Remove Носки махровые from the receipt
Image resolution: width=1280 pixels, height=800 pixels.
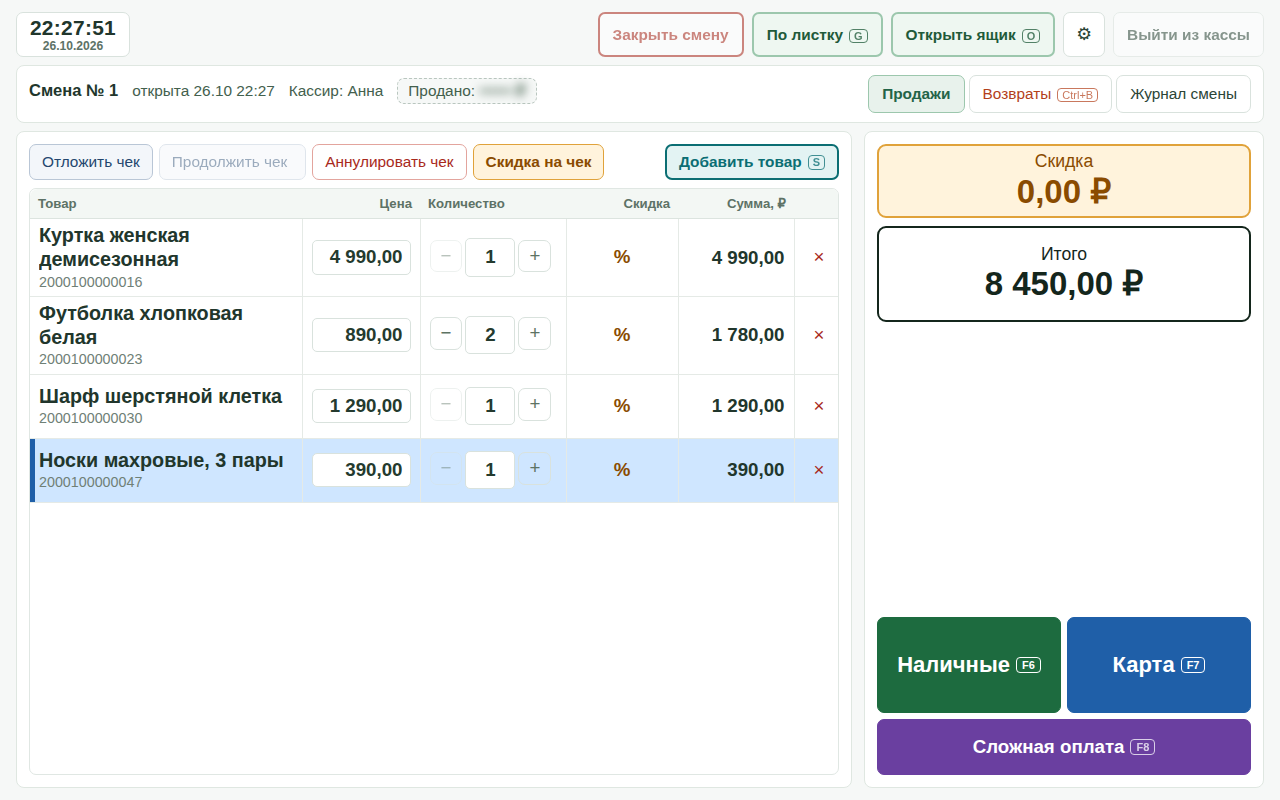click(819, 470)
